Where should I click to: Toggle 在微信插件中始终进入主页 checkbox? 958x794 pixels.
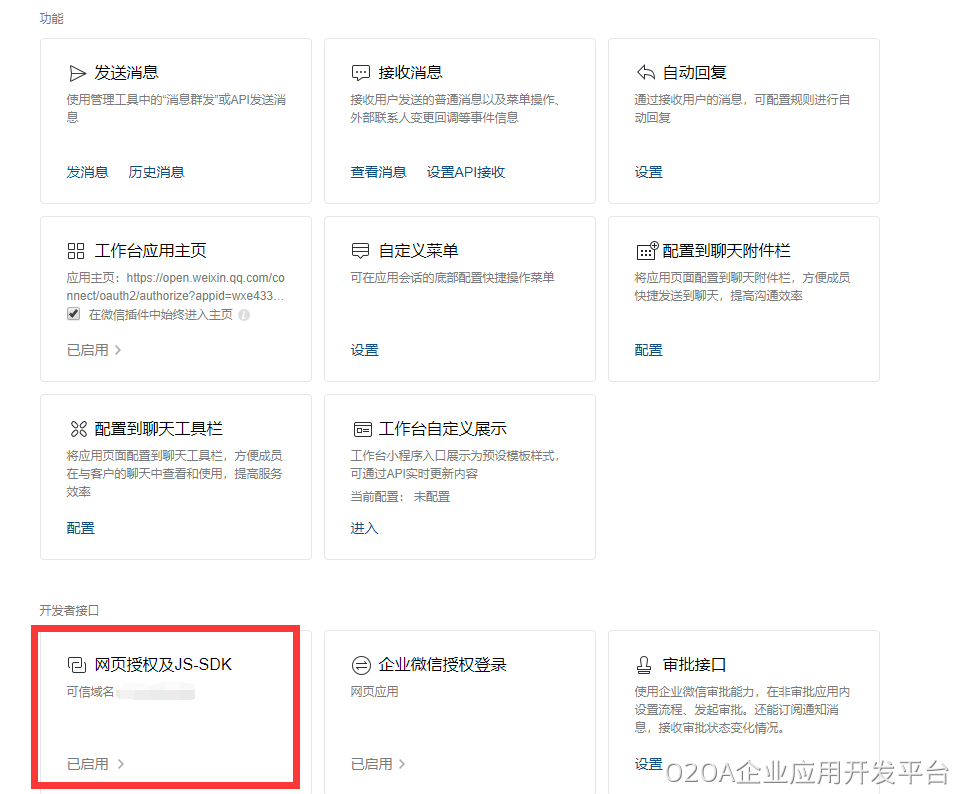[x=73, y=314]
